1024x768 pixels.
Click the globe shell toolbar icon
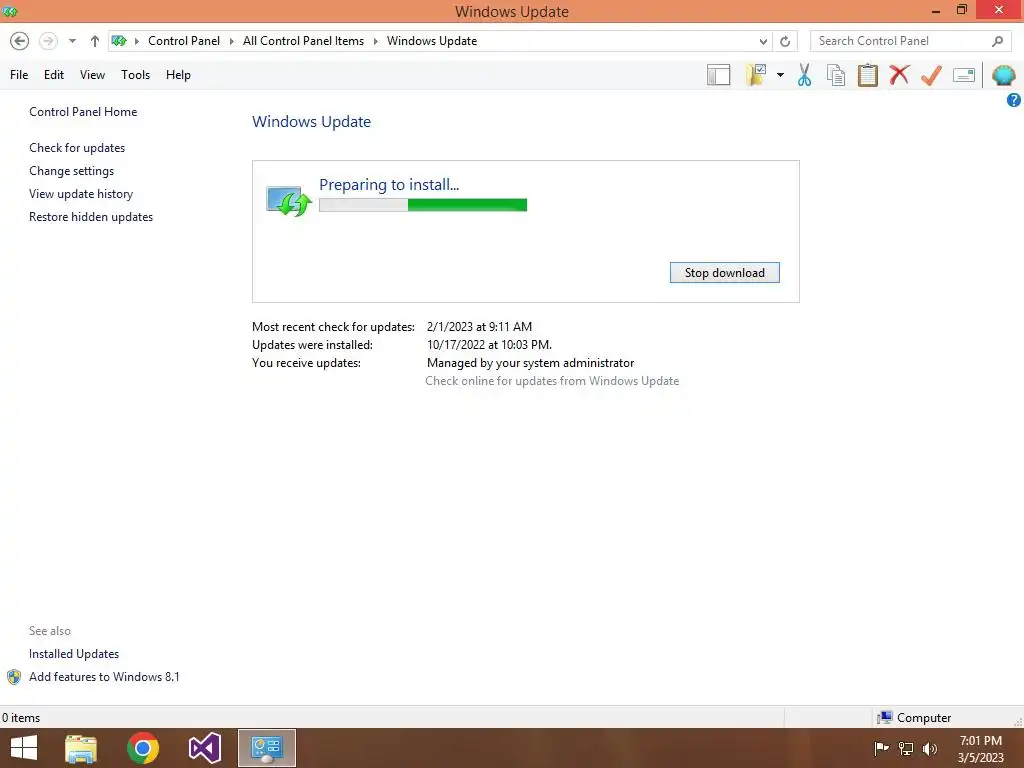pyautogui.click(x=1004, y=75)
